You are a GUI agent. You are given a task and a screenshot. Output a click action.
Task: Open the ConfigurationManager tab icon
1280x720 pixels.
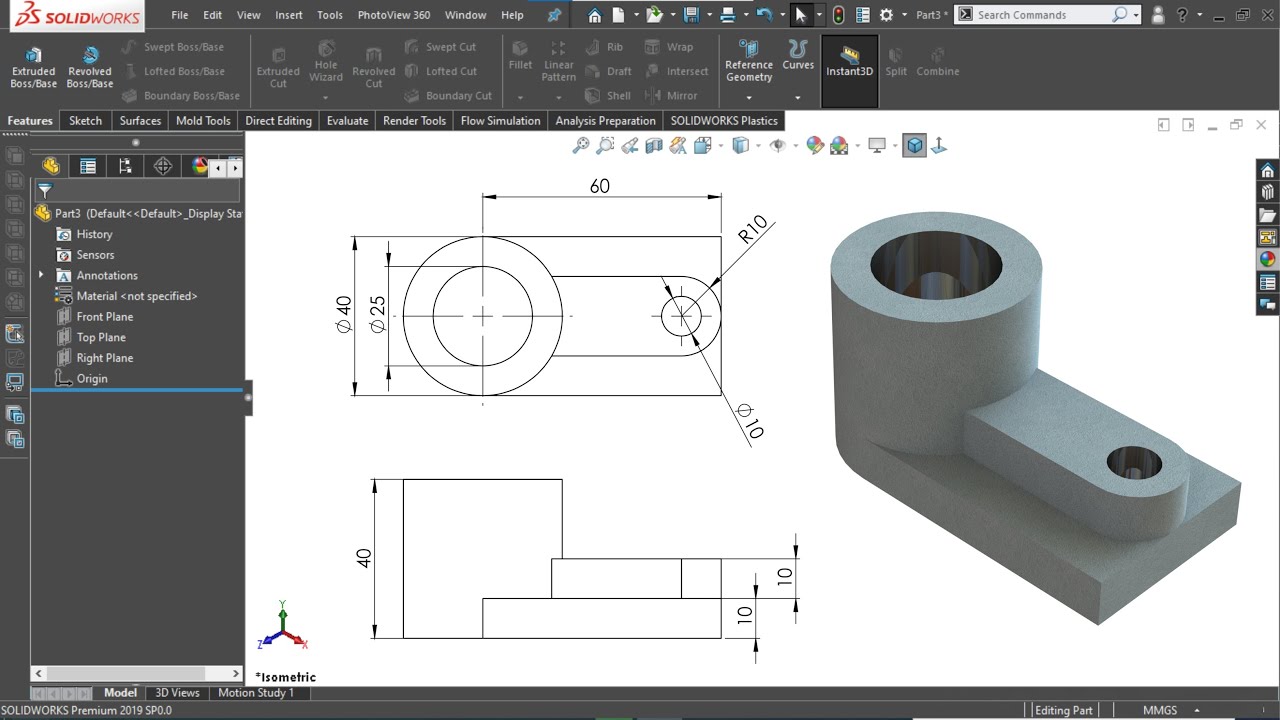(125, 166)
